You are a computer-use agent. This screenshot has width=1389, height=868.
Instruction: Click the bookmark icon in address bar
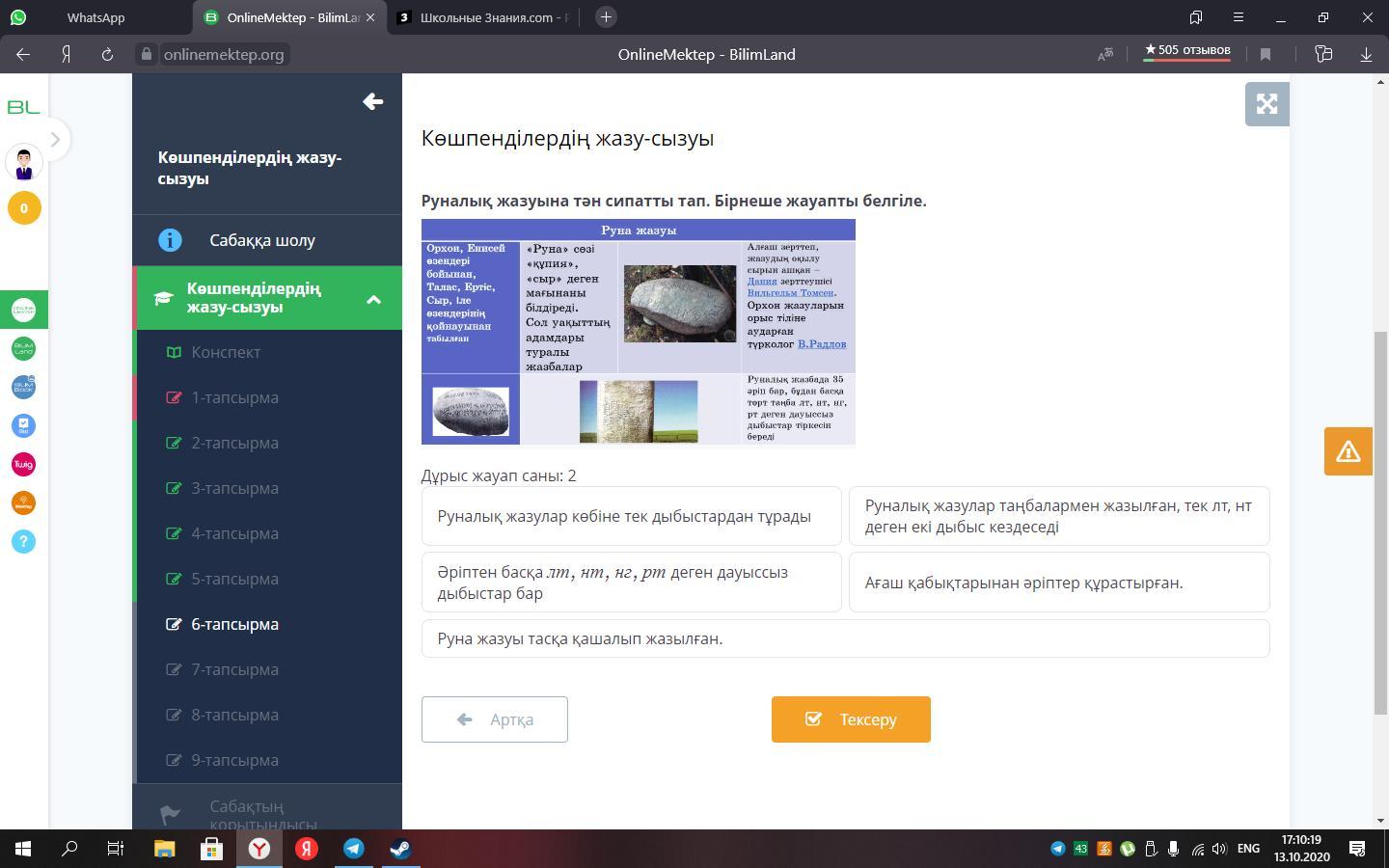[x=1266, y=55]
